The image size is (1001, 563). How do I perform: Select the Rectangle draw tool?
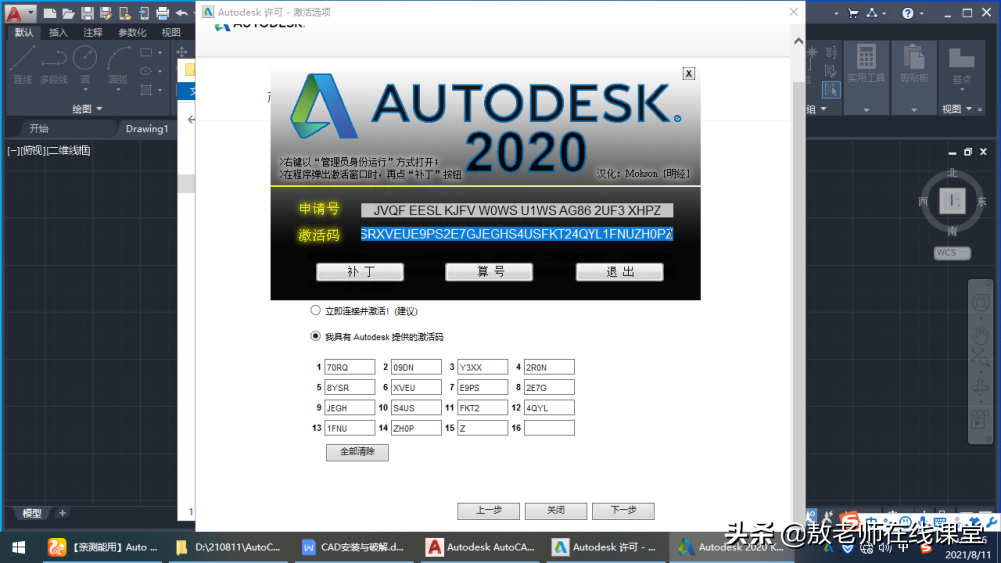[146, 52]
